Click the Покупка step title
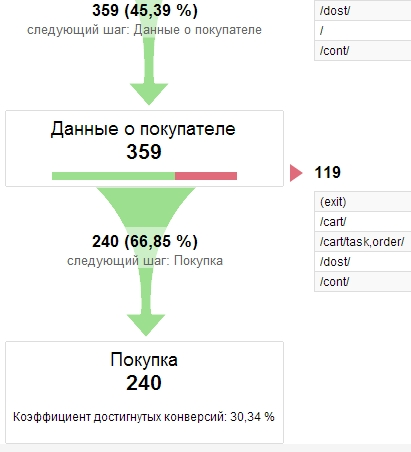Screen dimensions: 411x452 click(x=144, y=360)
